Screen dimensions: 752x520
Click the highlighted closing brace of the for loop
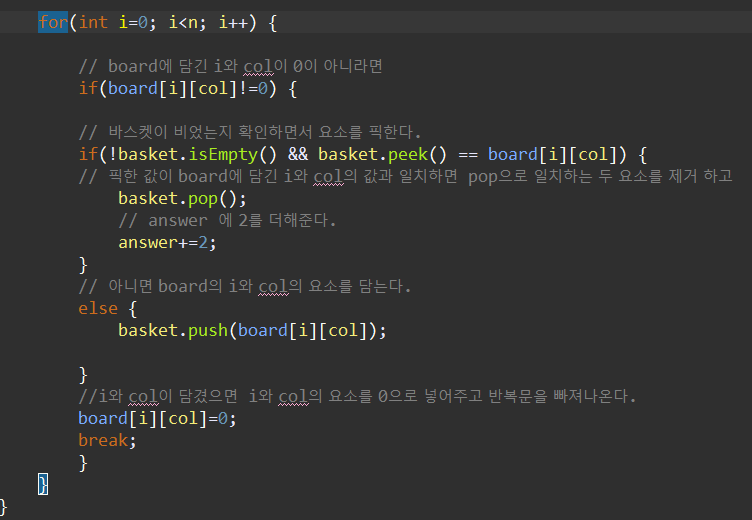pos(43,485)
